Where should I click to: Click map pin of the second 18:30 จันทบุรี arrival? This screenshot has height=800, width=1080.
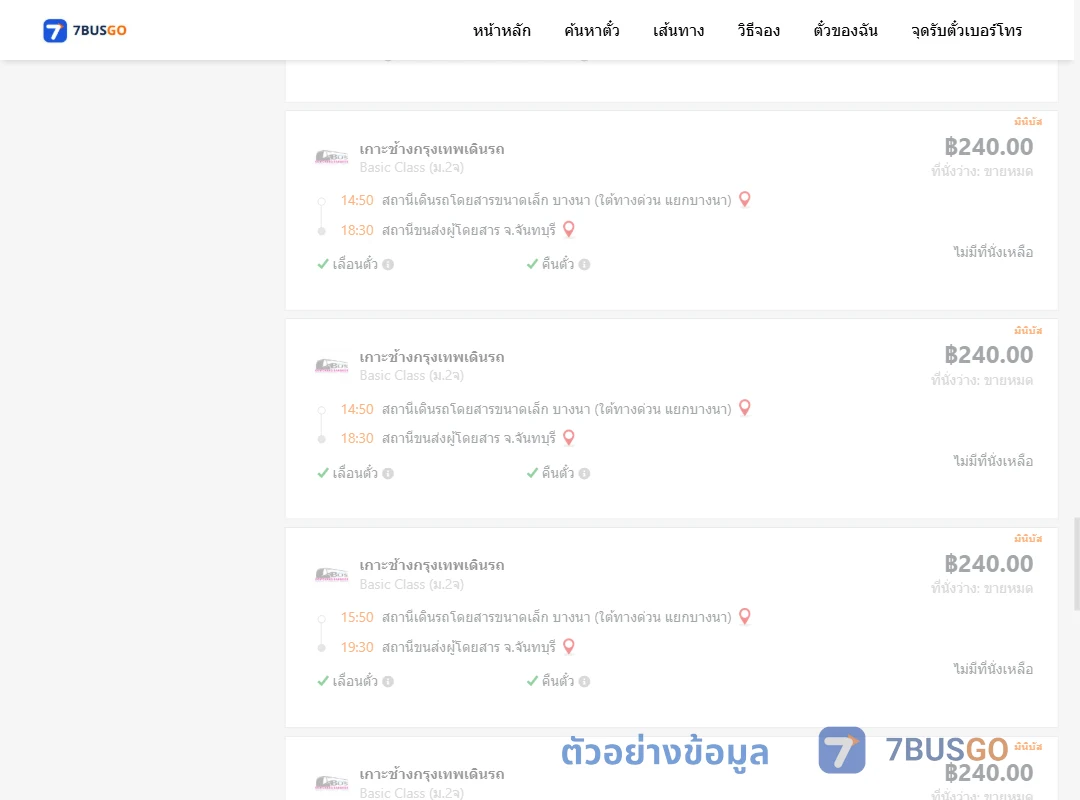(x=569, y=438)
